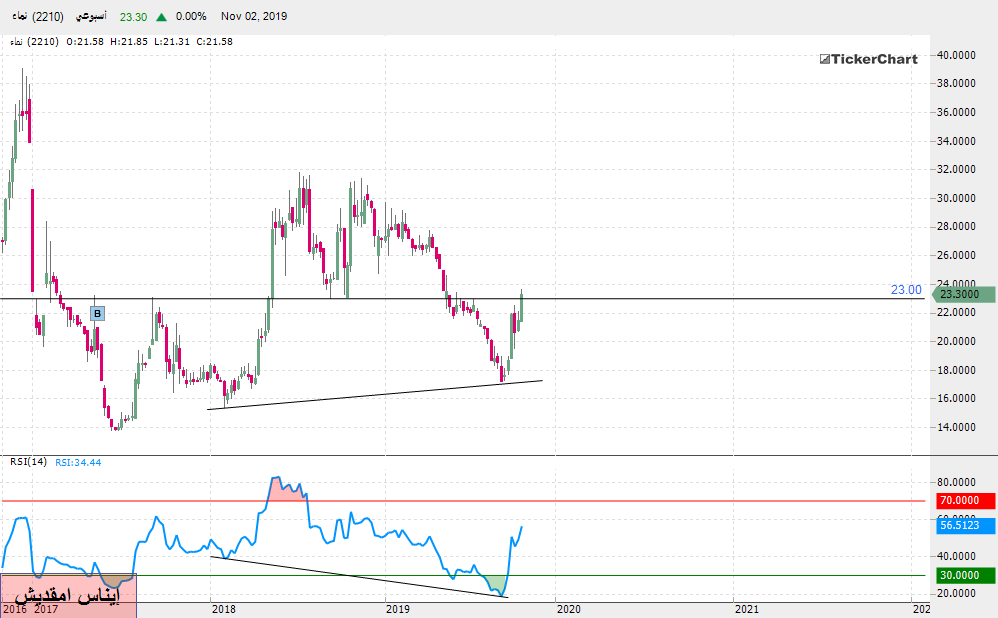Click the TickerChart logo icon
The width and height of the screenshot is (998, 618).
pos(825,60)
